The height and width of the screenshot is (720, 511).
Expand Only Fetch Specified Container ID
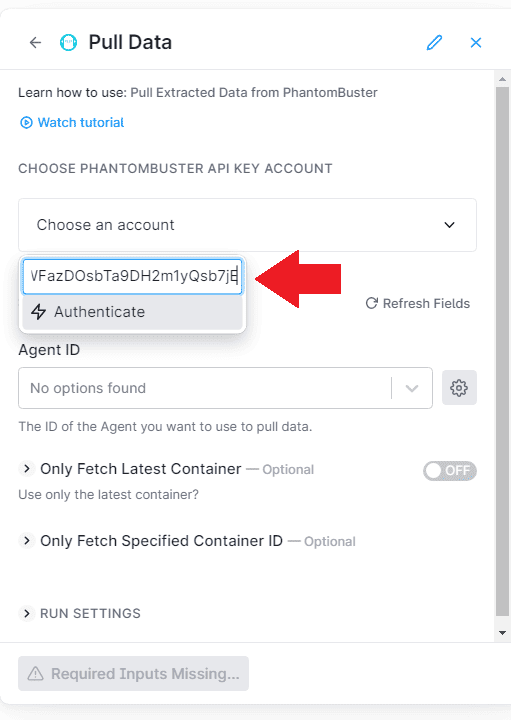coord(27,540)
